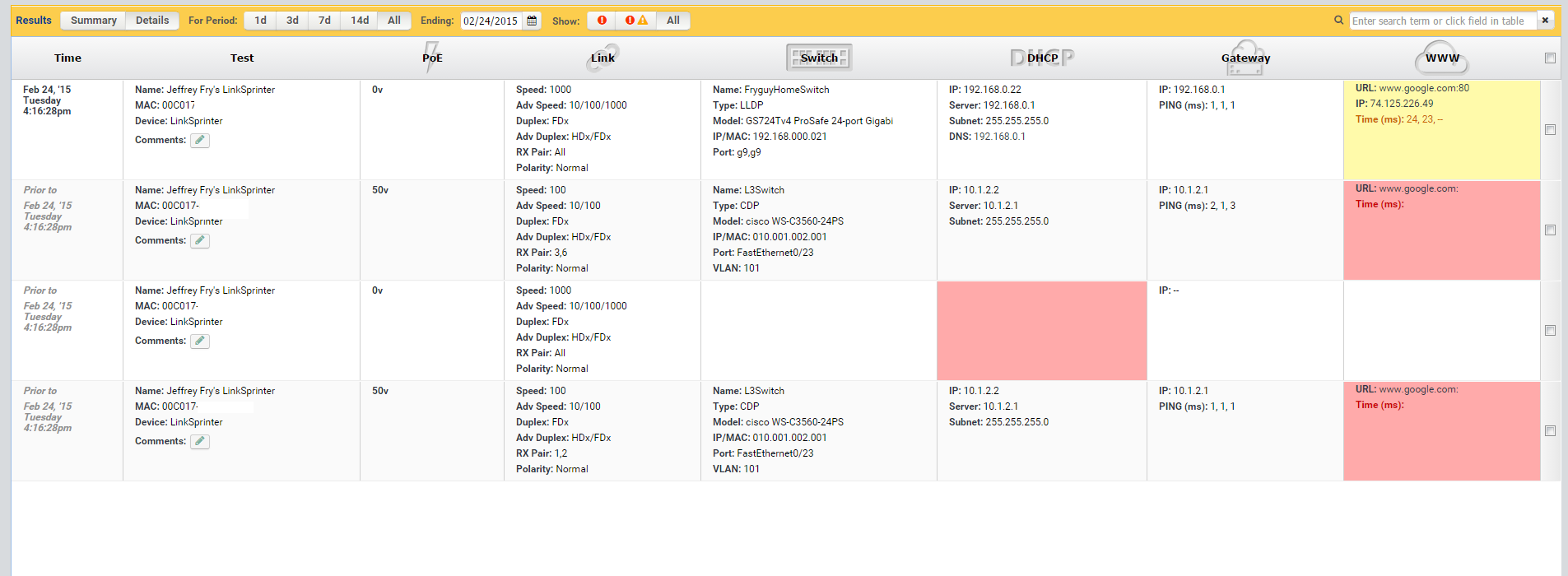Click 'Name: FryguyHomeSwitch' switch text

coord(771,90)
